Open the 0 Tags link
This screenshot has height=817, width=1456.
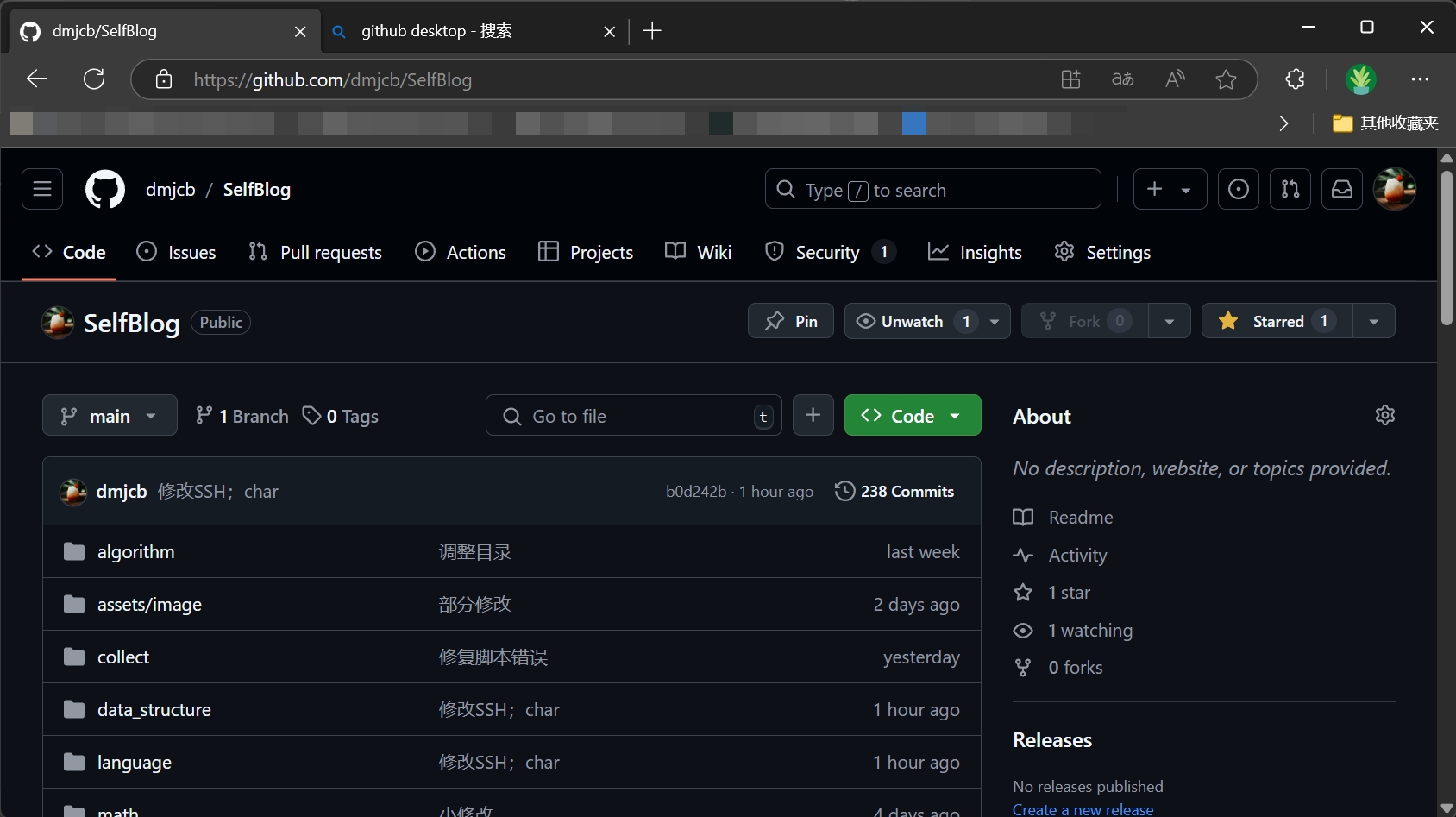tap(341, 416)
